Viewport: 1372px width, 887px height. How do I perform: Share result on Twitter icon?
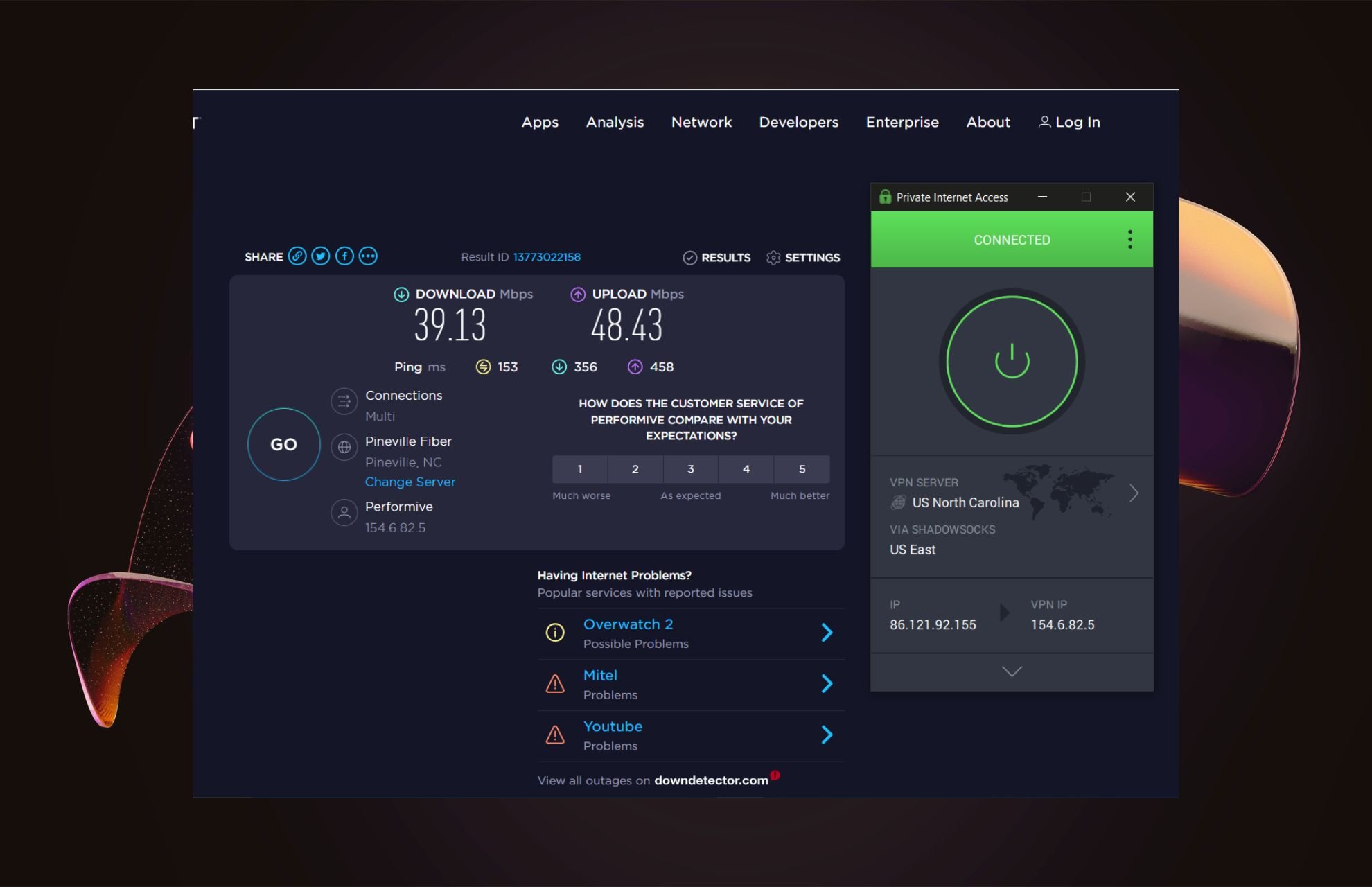321,256
